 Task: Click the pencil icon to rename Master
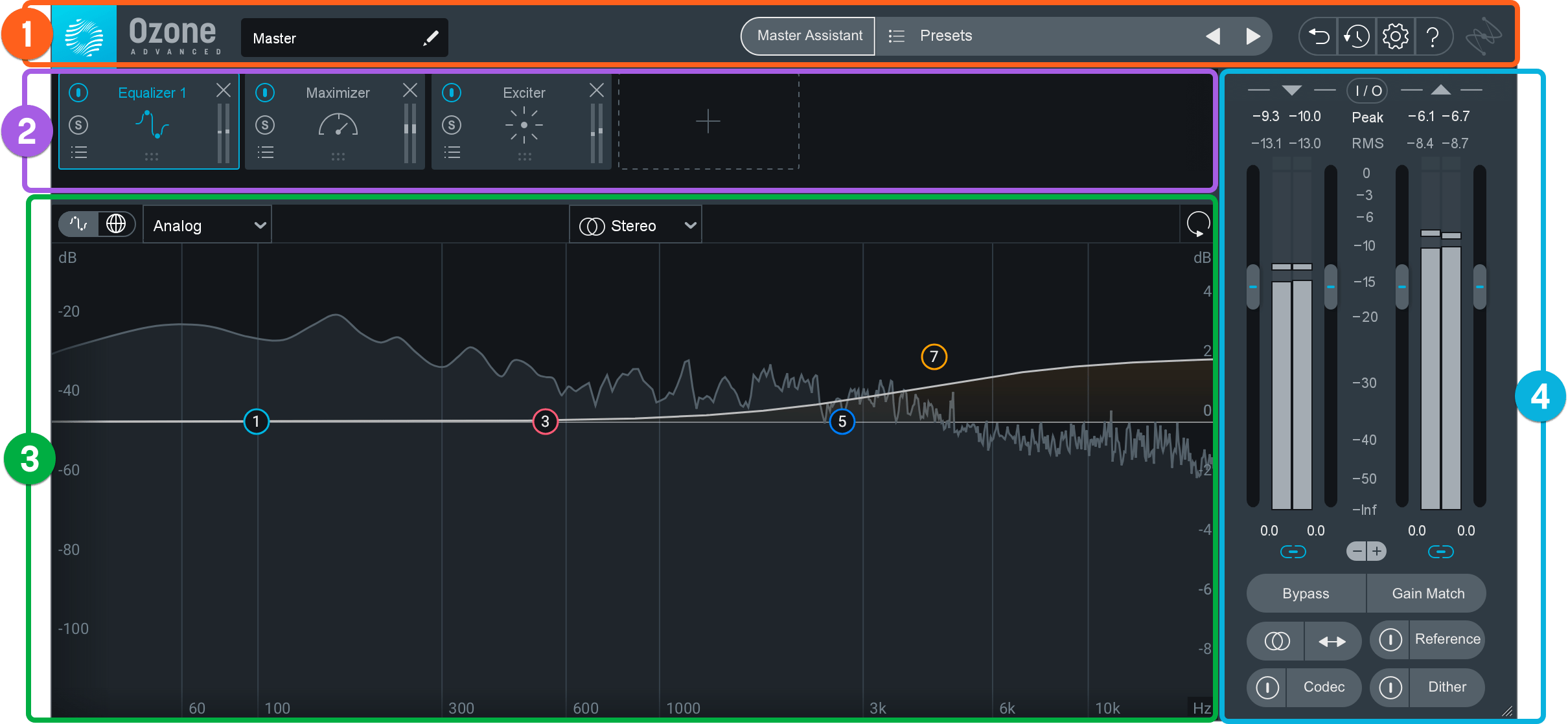pos(430,38)
